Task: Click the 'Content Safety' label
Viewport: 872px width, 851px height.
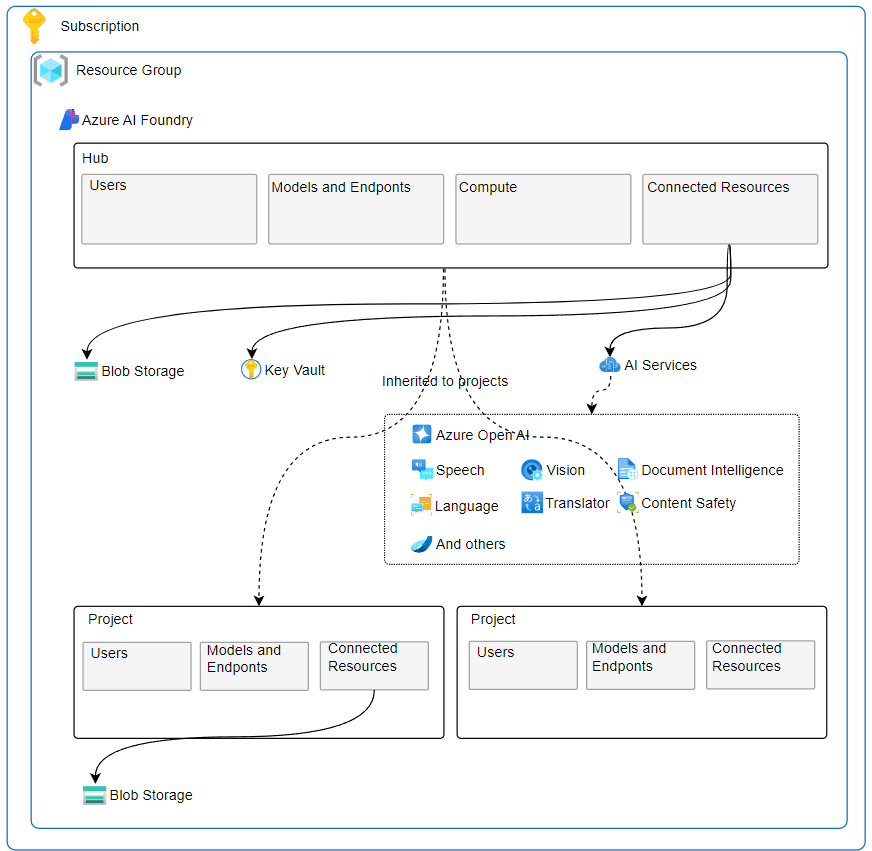Action: [x=688, y=503]
